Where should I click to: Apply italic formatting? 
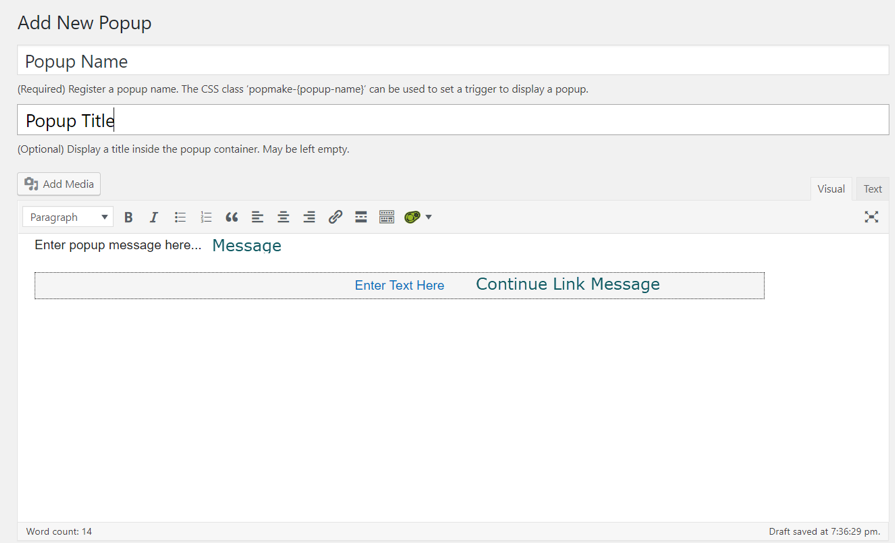pos(154,217)
